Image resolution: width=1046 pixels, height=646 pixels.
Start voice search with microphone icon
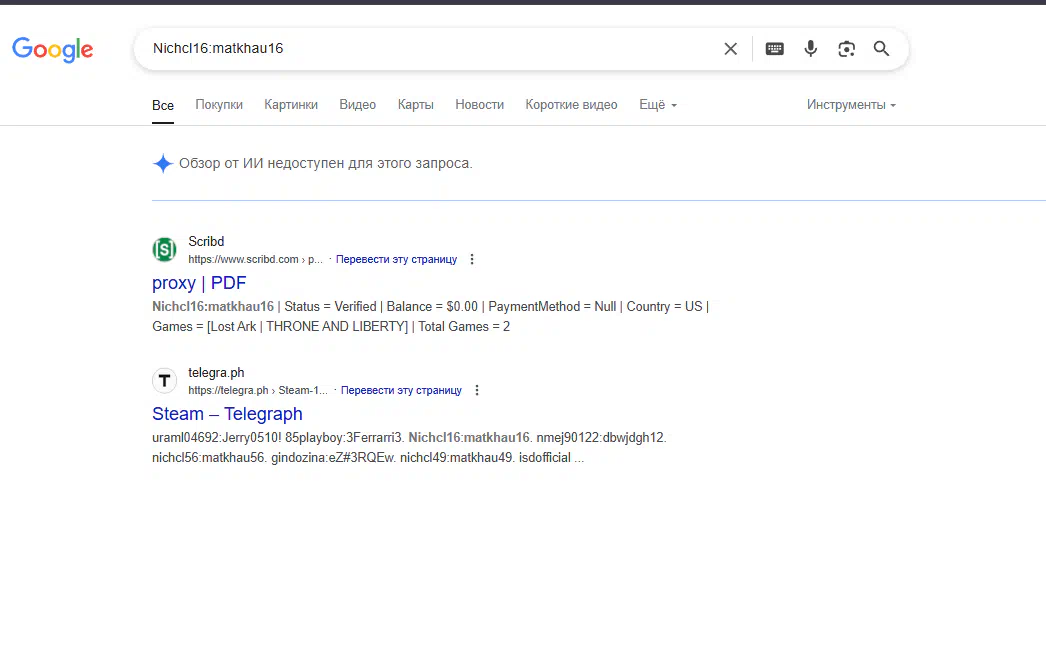(811, 49)
